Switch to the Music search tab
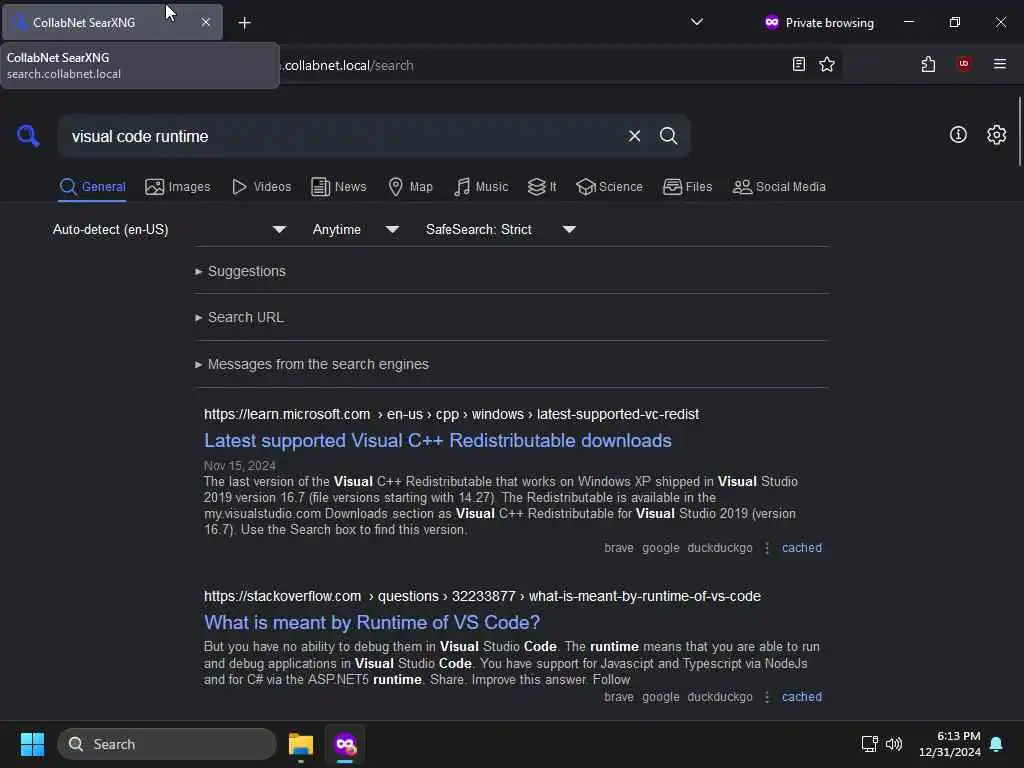This screenshot has width=1024, height=768. pyautogui.click(x=481, y=187)
